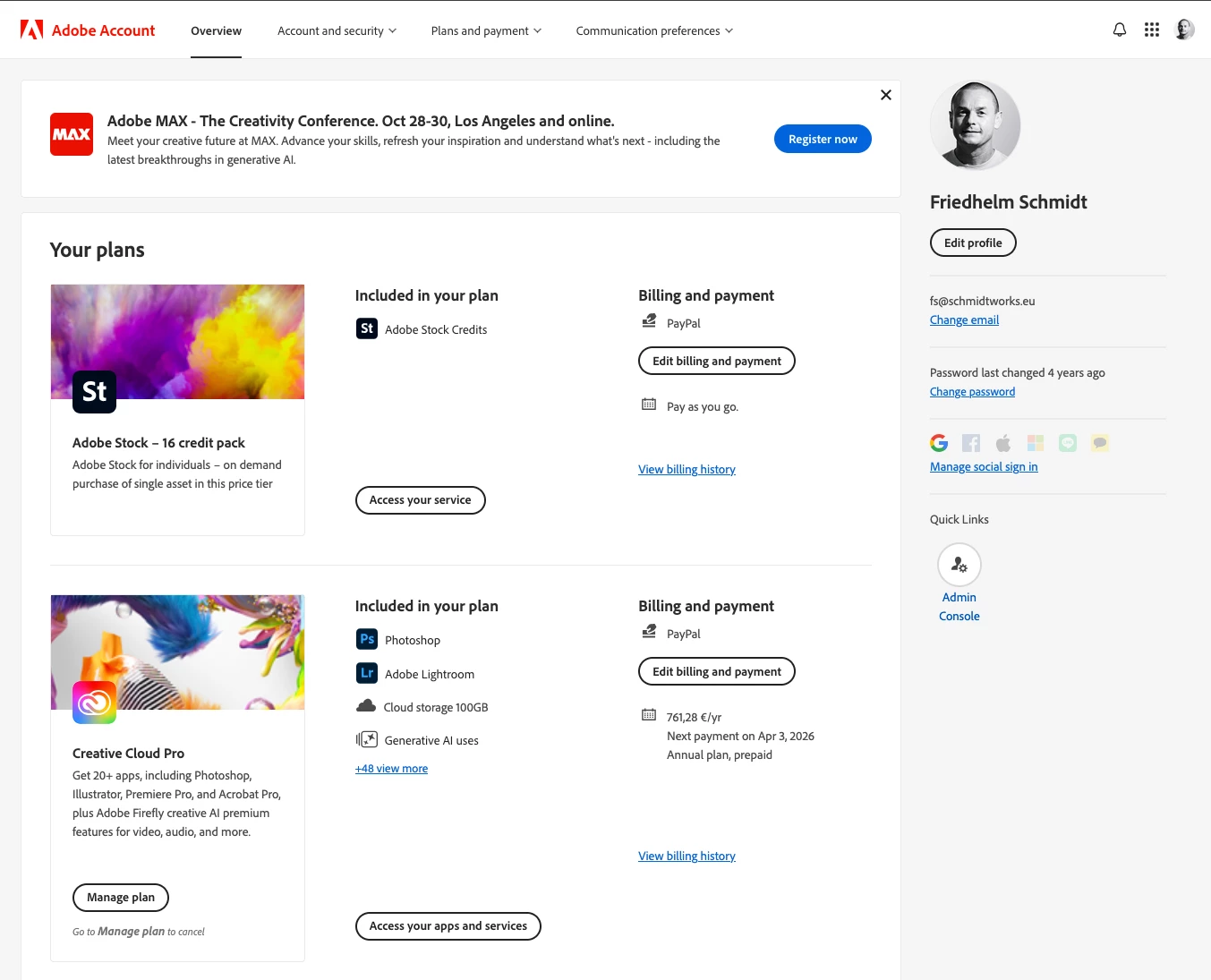Click 'Next payment on Apr 3, 2026' text
Image resolution: width=1211 pixels, height=980 pixels.
pos(740,737)
